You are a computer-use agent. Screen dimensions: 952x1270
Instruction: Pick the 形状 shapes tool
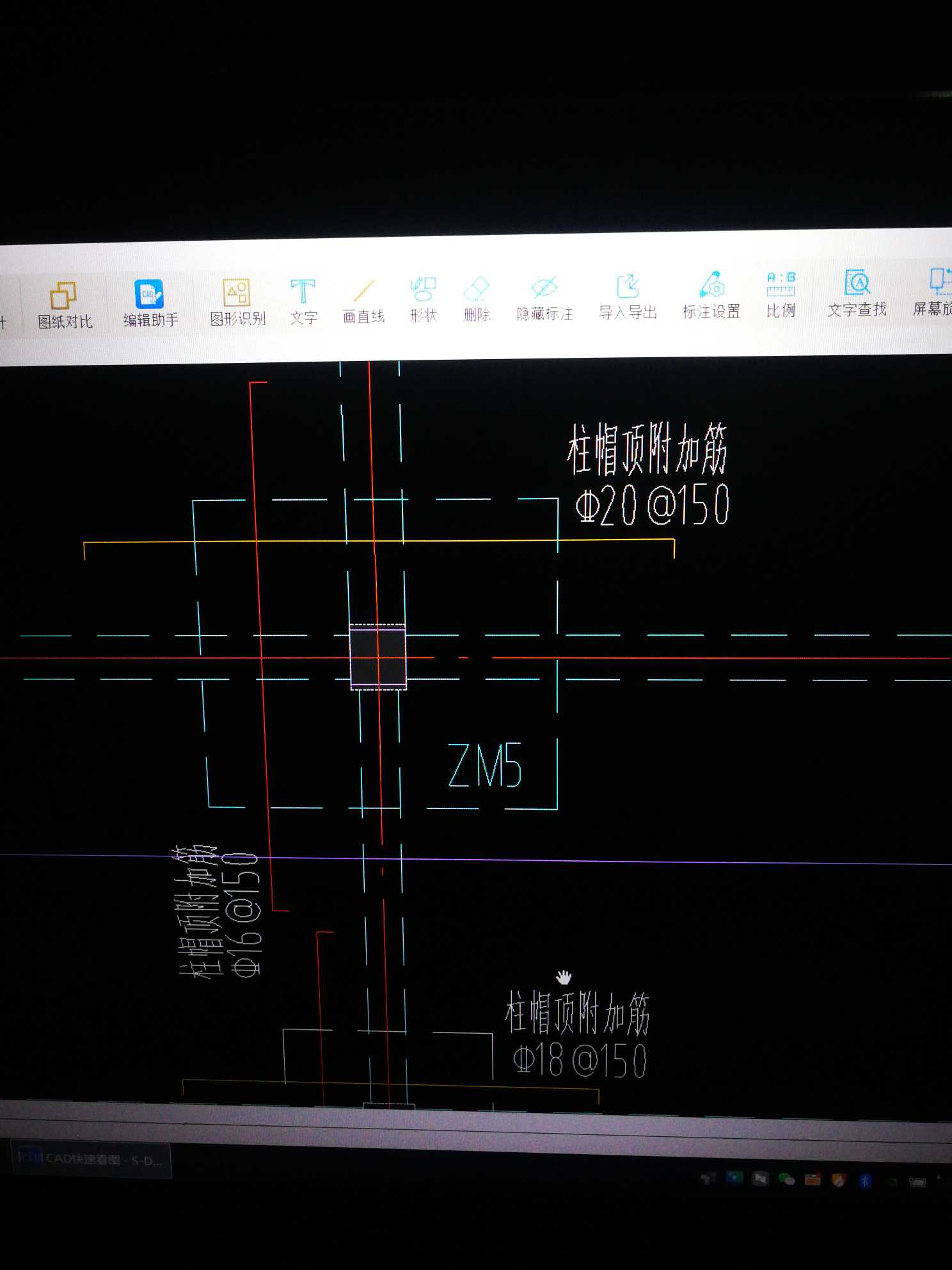423,300
